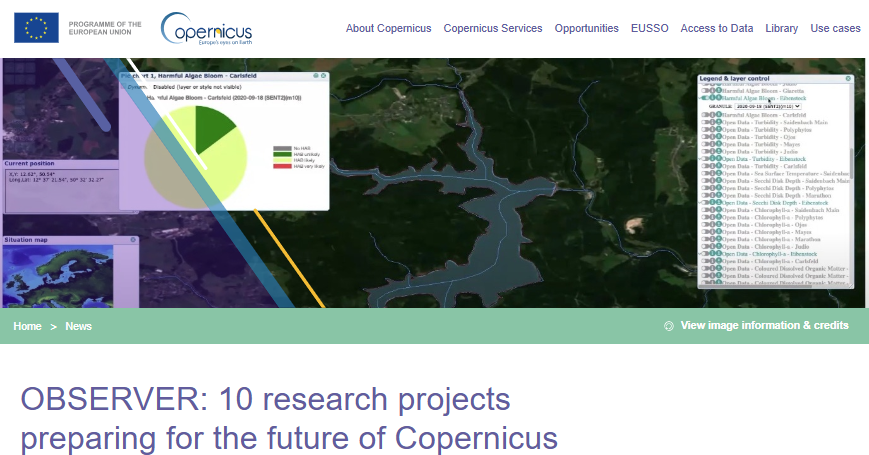Click gray info icon for Secchi Disk Depth - Polyphytos
Screen dimensions: 869x455
(712, 188)
